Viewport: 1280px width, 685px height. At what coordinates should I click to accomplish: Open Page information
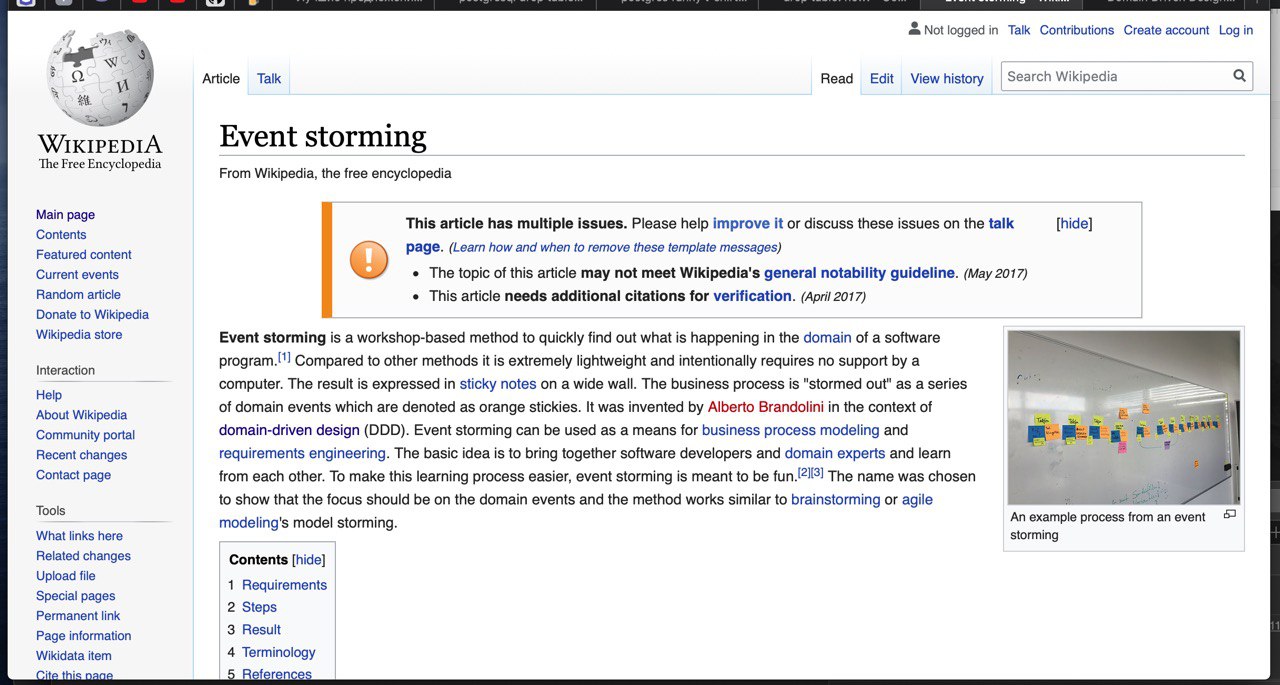click(83, 636)
